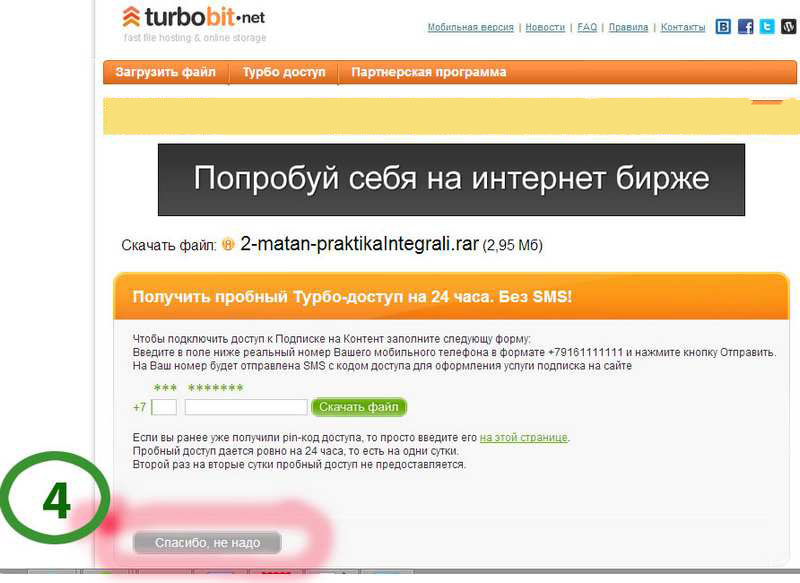Open the Правила link
800x583 pixels.
click(x=628, y=27)
